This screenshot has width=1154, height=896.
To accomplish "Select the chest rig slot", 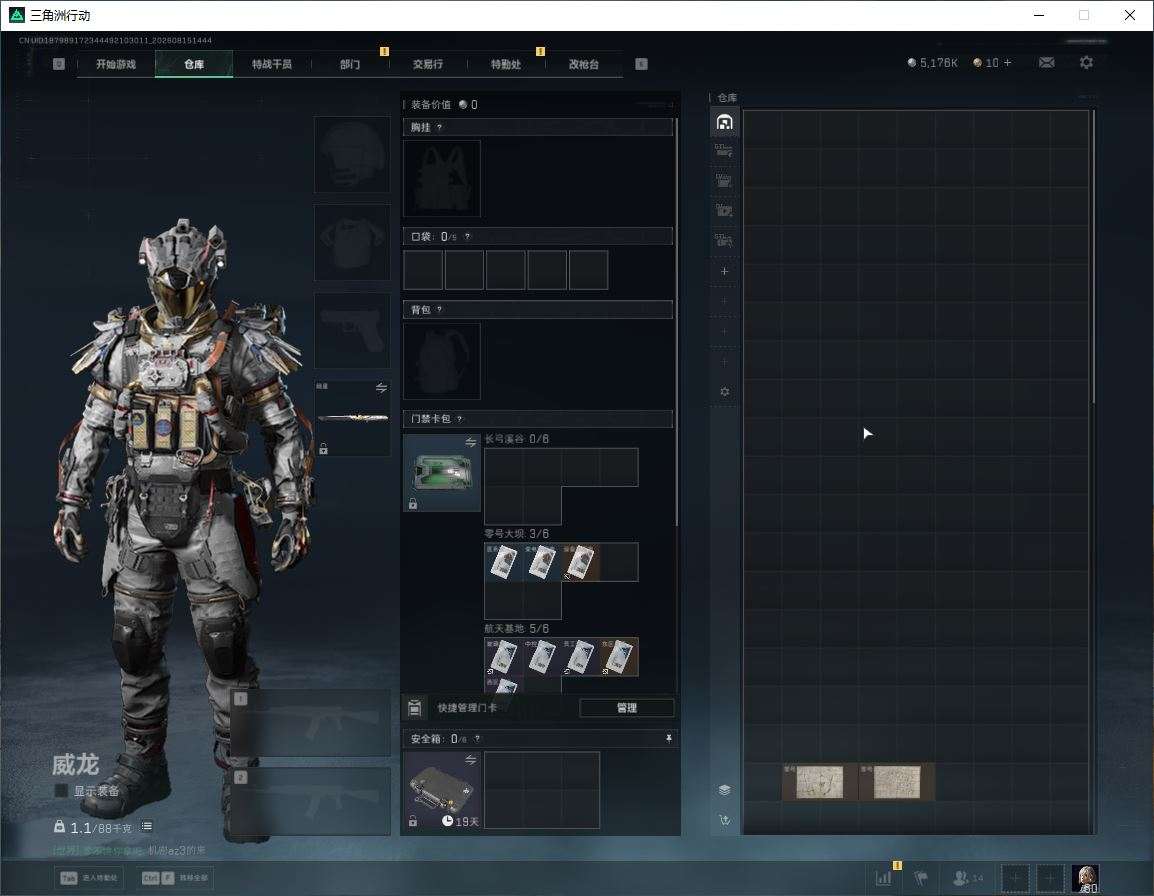I will (x=442, y=178).
